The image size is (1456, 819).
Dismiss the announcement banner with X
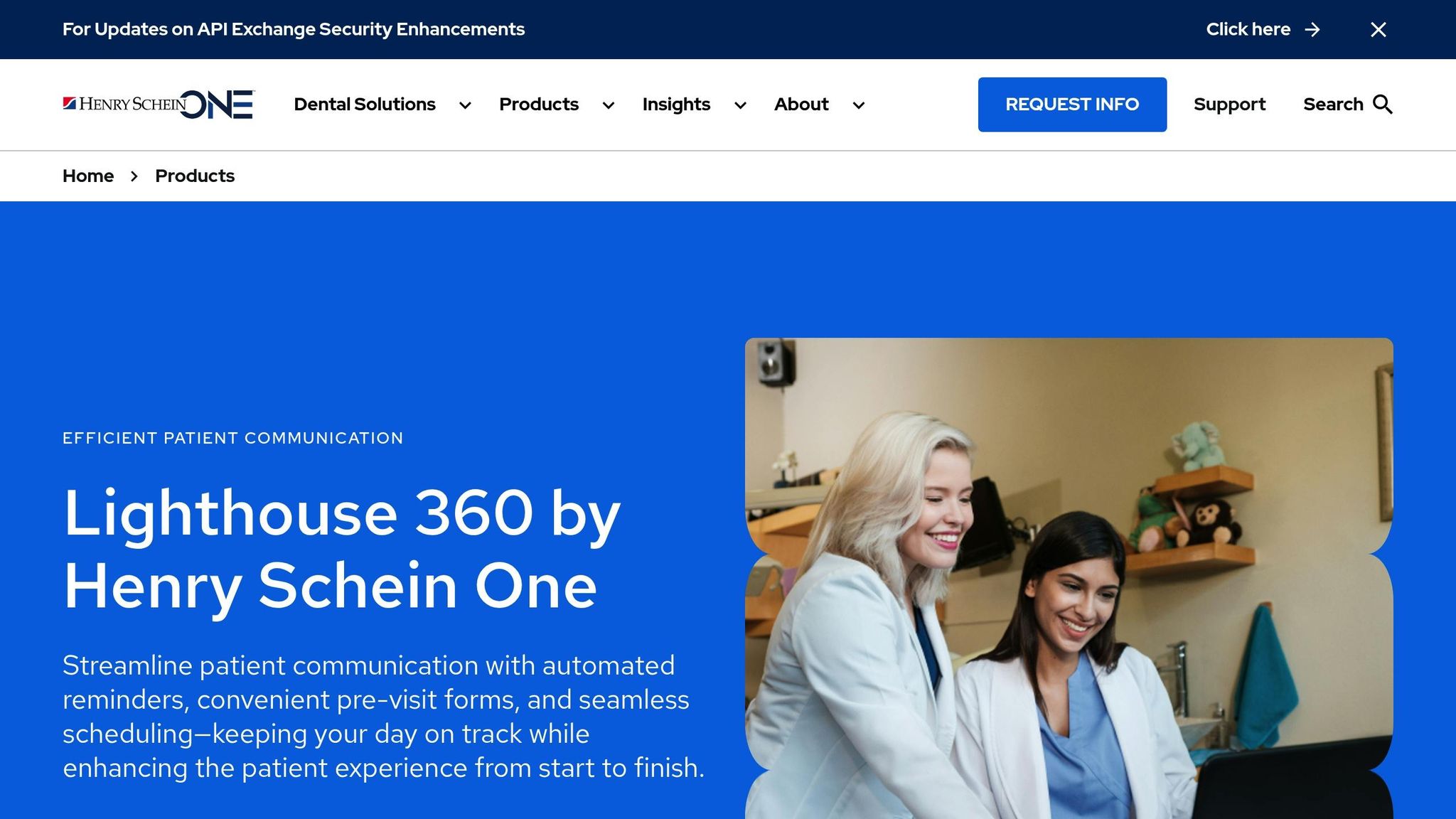click(x=1379, y=29)
